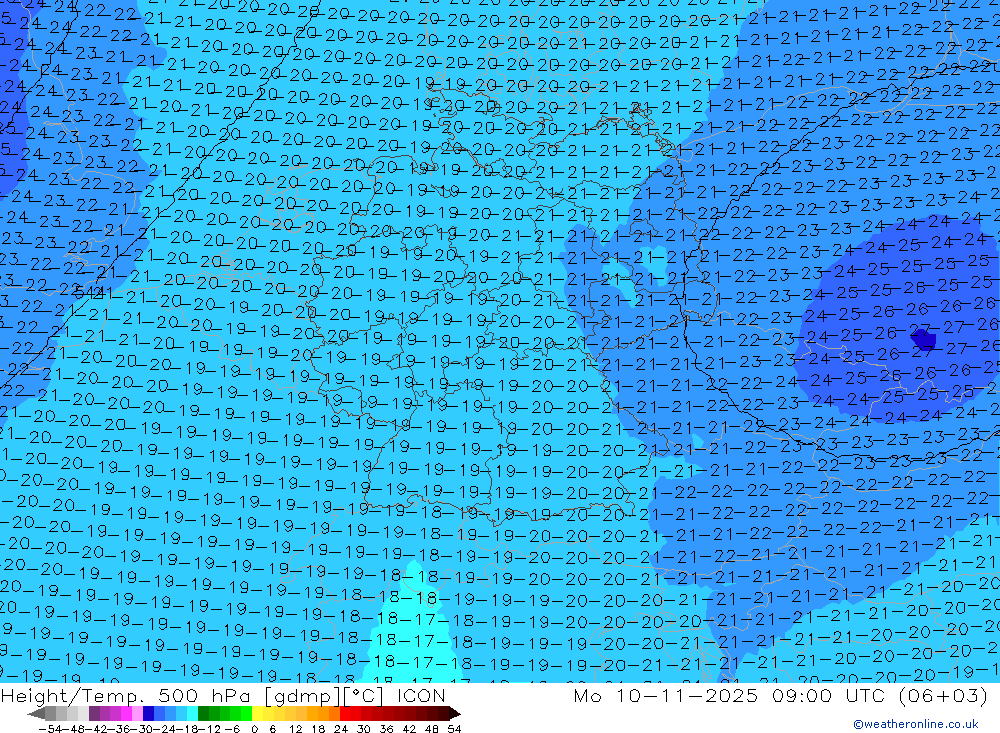Pick the dark blue legend swatch at -30
This screenshot has height=733, width=1000.
coord(149,713)
